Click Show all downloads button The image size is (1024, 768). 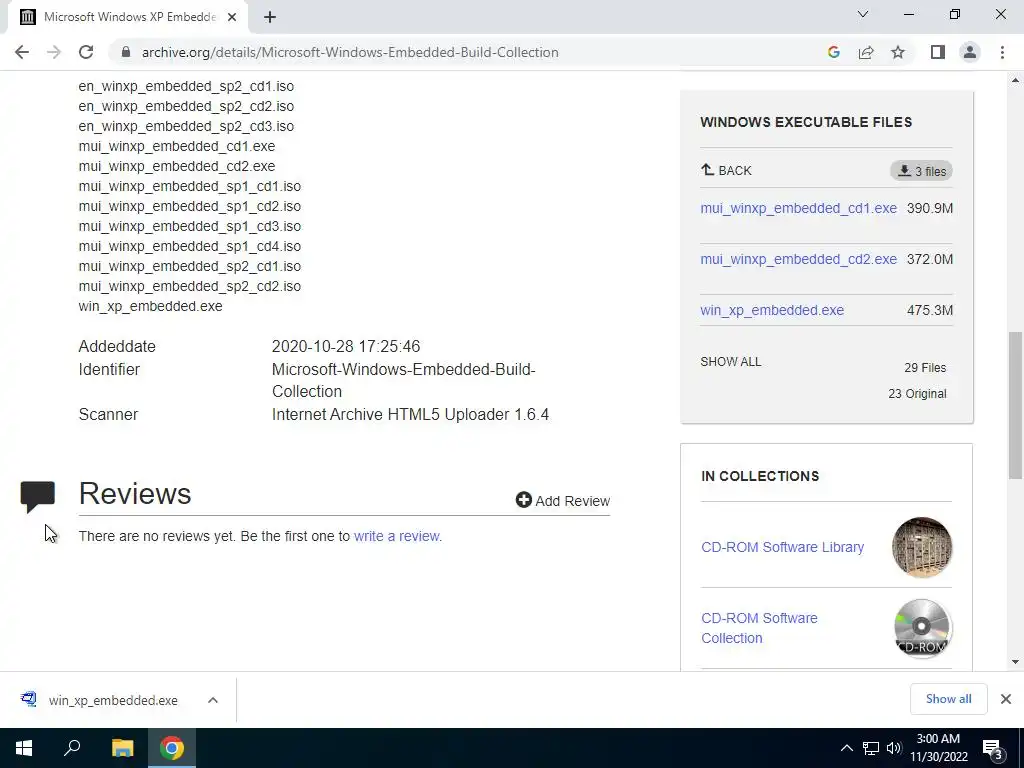click(x=948, y=699)
